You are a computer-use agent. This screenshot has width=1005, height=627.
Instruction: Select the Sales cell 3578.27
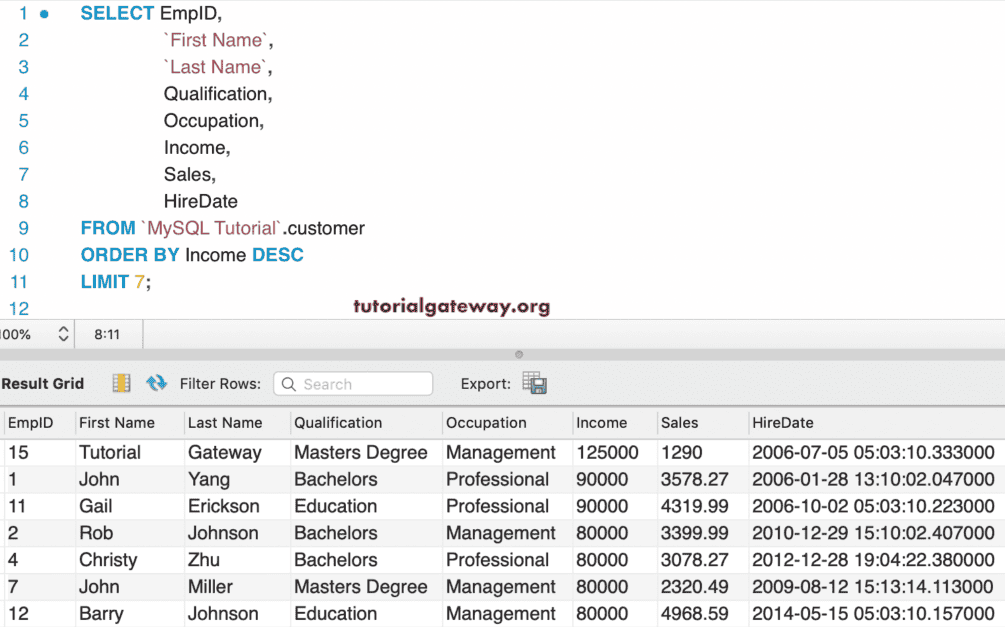tap(695, 480)
